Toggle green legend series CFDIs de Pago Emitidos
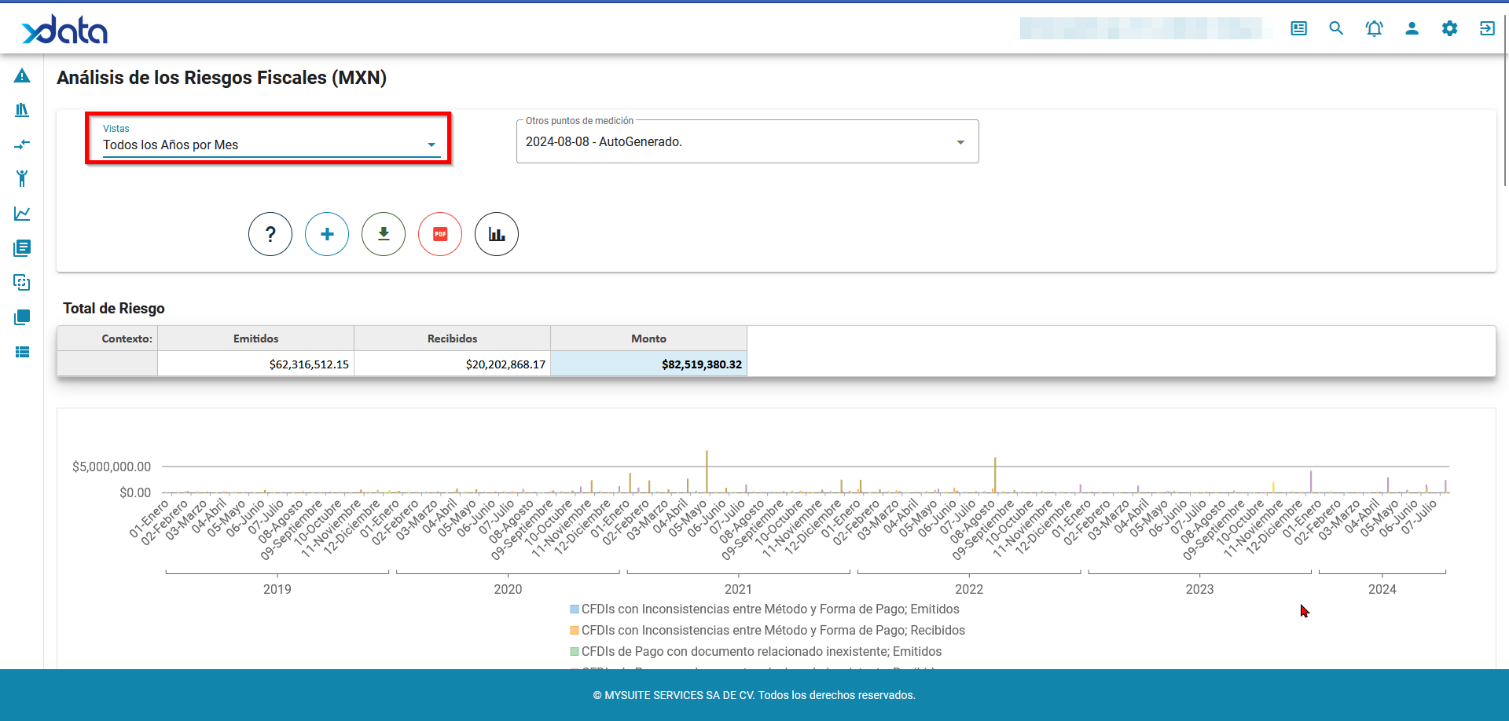The height and width of the screenshot is (721, 1509). [x=757, y=652]
